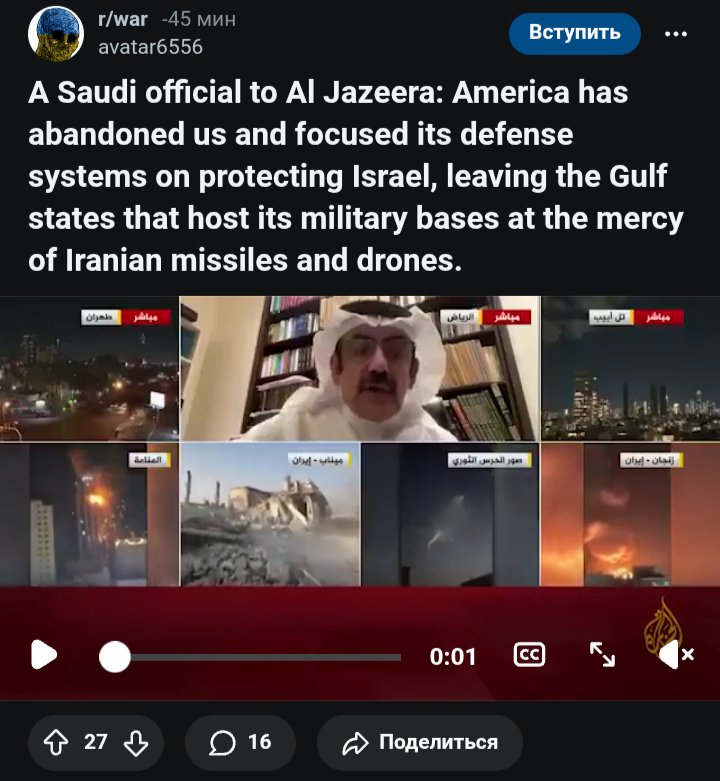720x781 pixels.
Task: Tap the Riyadh speaker video panel
Action: pos(360,369)
